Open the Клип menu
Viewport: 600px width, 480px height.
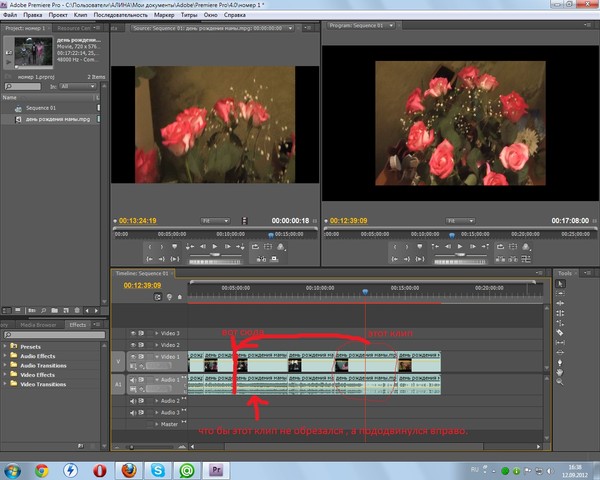pos(83,16)
